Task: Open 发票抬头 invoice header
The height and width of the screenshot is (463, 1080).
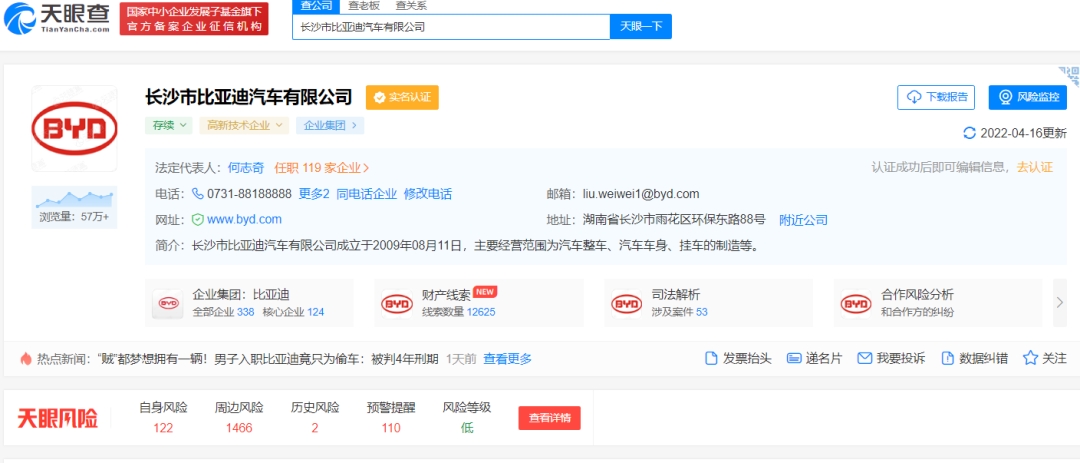Action: point(738,358)
